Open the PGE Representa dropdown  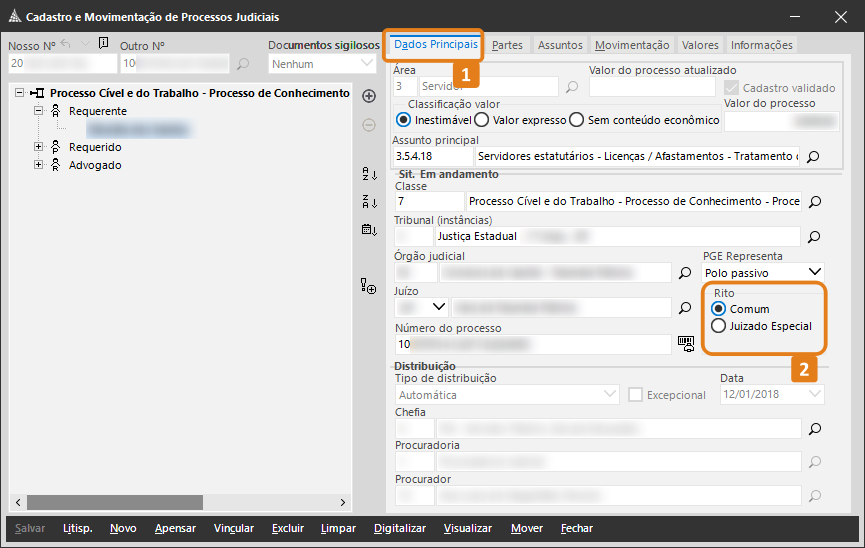[814, 272]
